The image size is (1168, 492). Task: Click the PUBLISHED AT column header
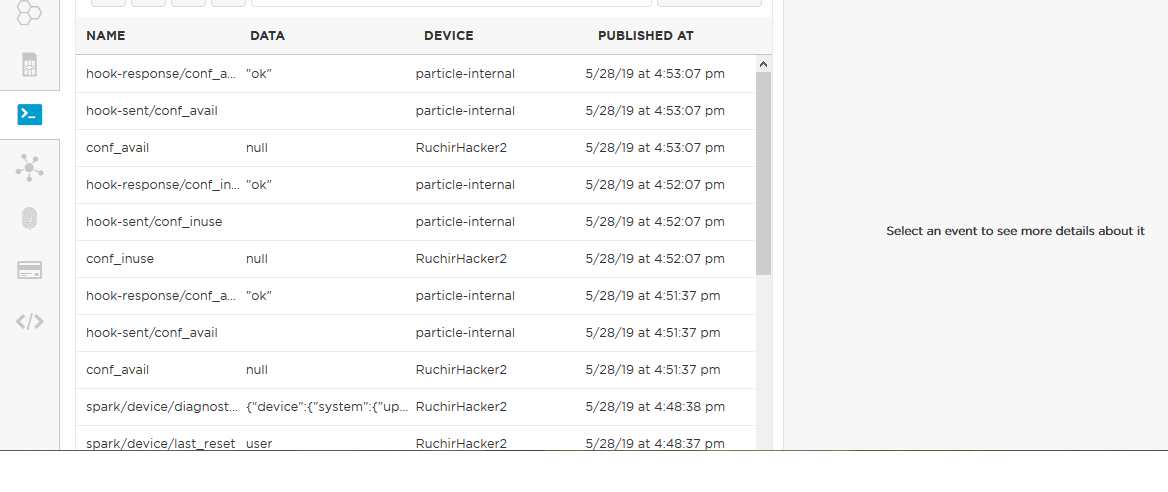click(645, 36)
